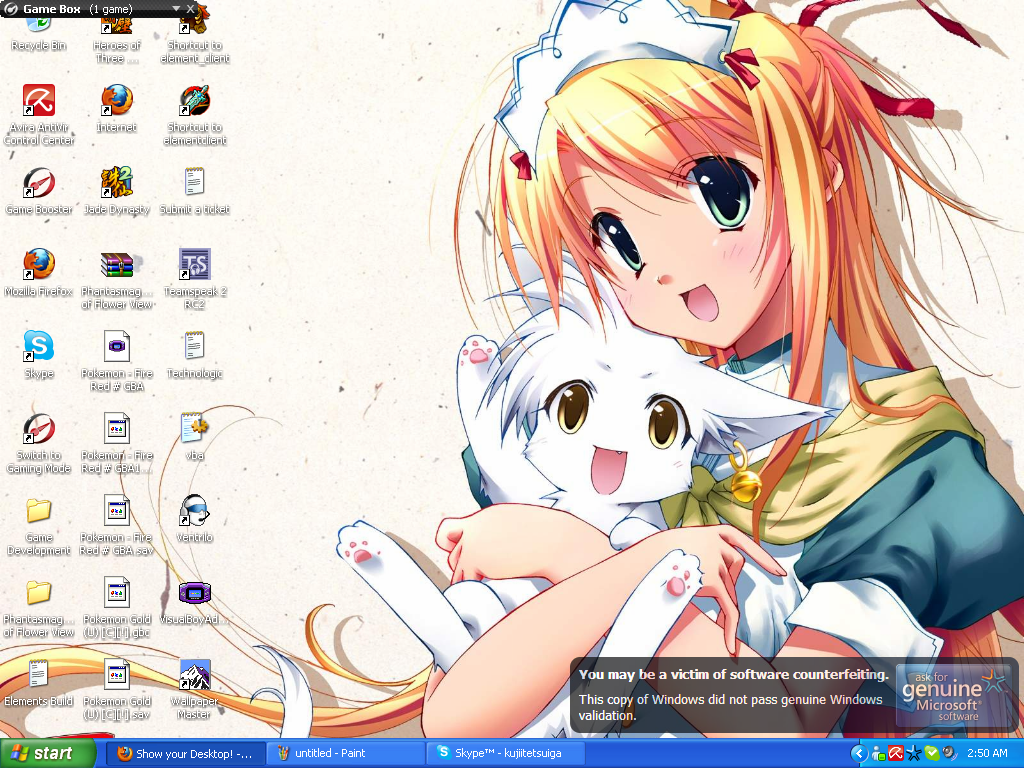Open the Elements Build text document
This screenshot has height=768, width=1024.
pos(39,683)
